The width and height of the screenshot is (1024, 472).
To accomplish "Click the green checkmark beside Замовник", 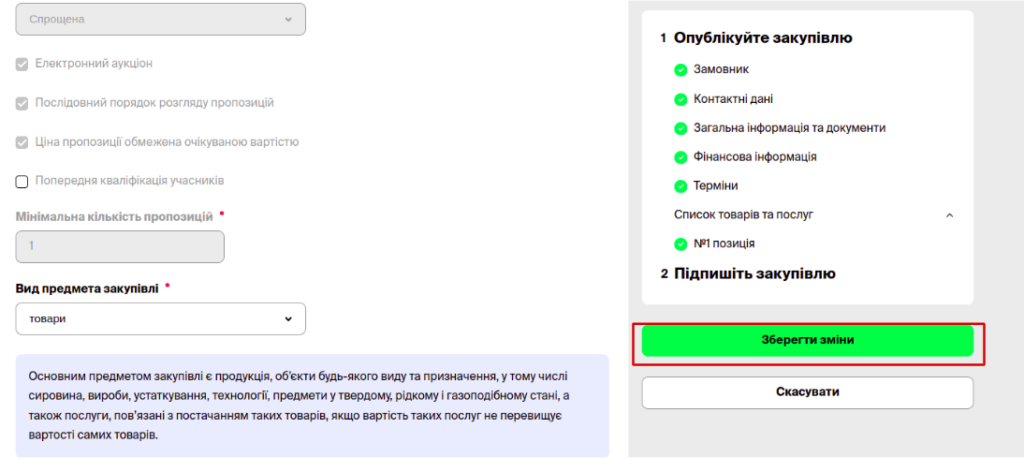I will (x=681, y=70).
